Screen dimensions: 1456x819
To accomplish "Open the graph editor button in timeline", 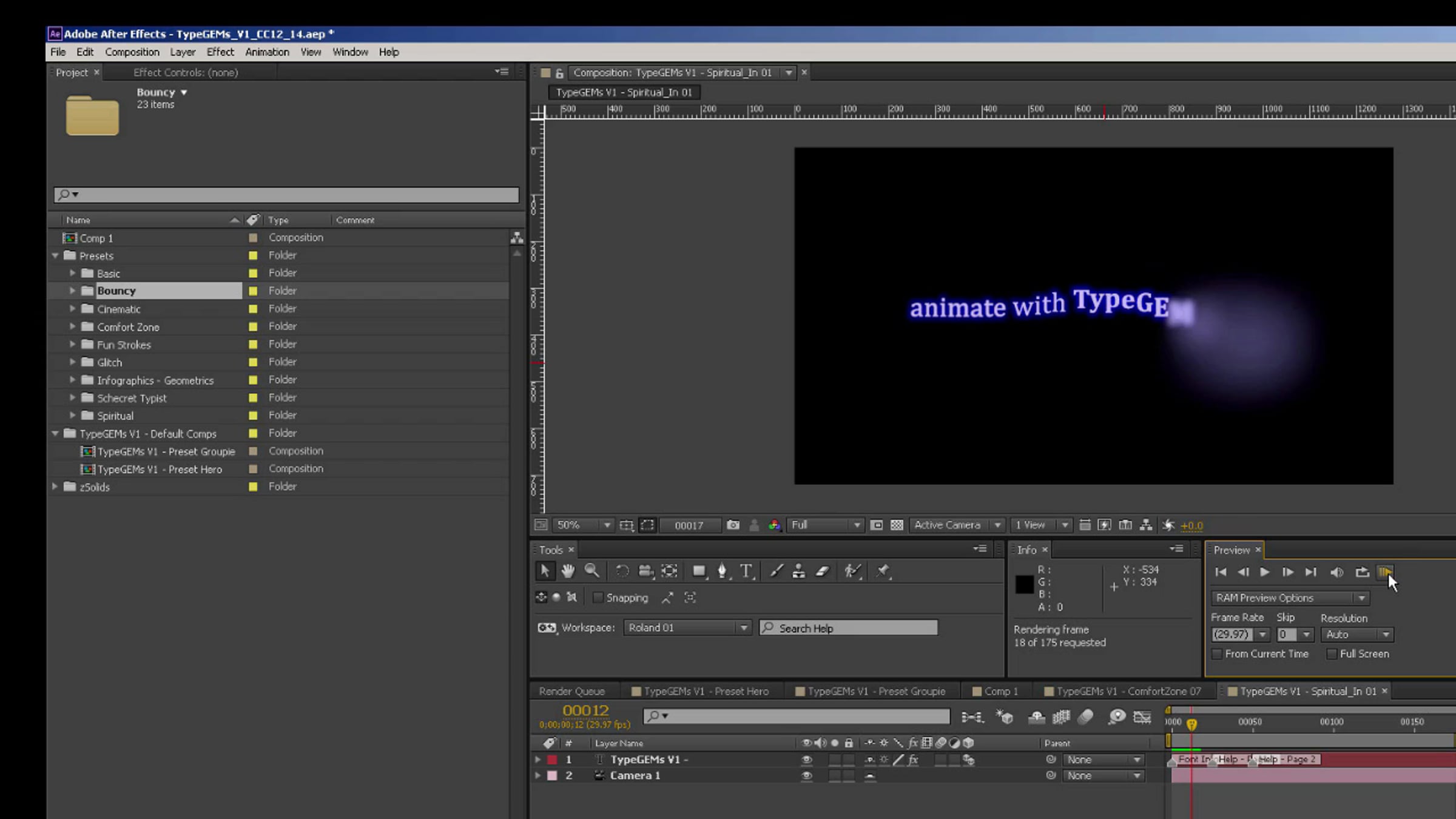I will (1142, 717).
